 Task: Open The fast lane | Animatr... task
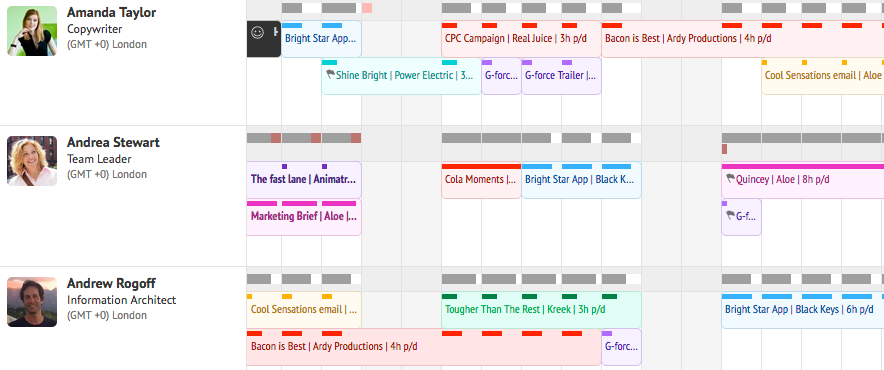pos(304,180)
